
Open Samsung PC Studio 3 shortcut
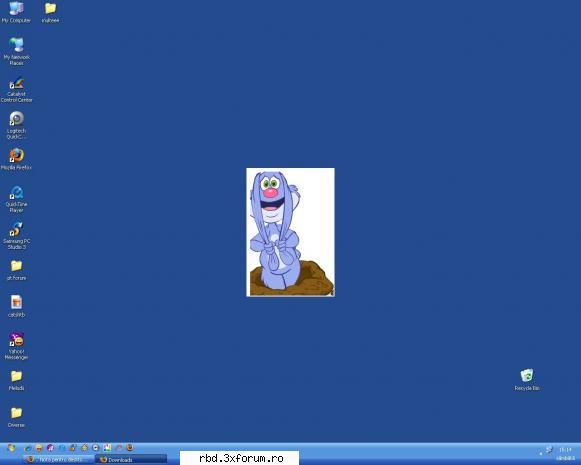[16, 236]
